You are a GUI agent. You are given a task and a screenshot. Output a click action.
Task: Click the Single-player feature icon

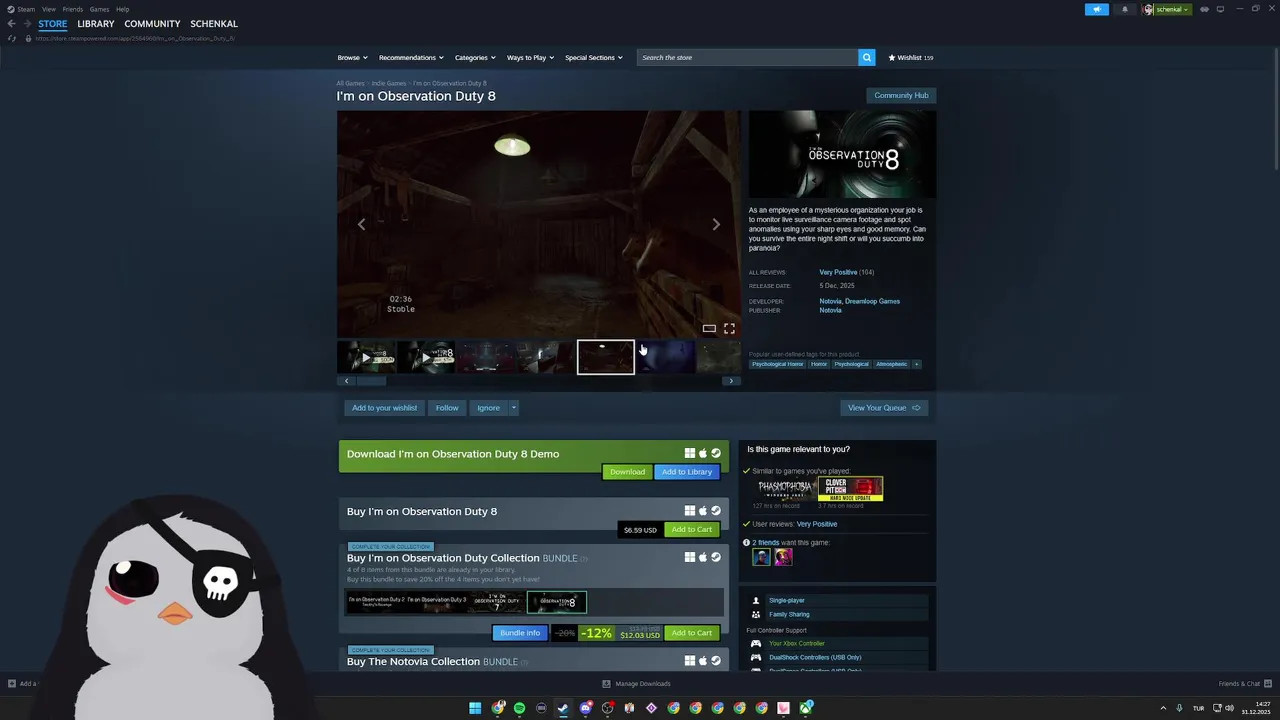point(756,600)
